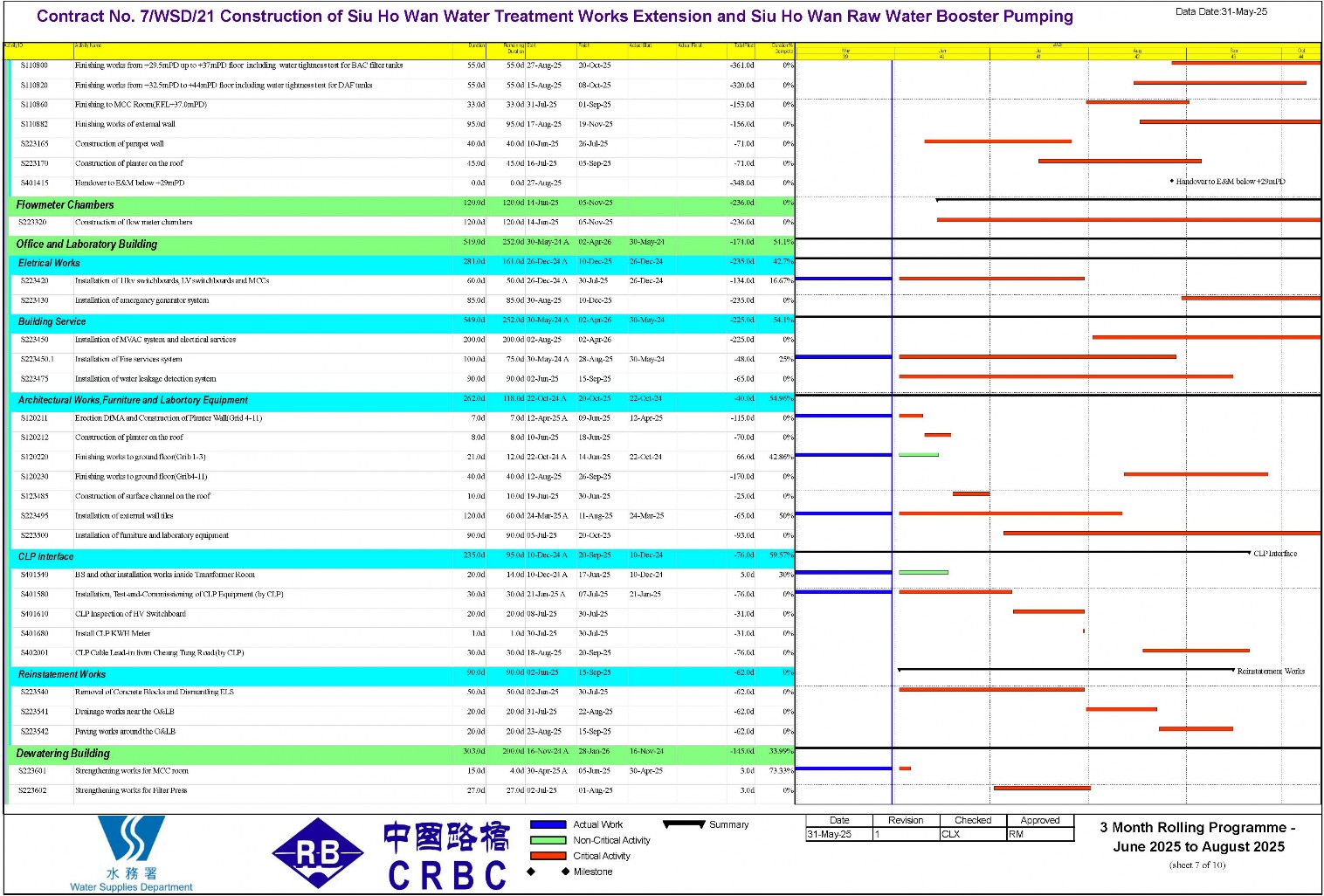The height and width of the screenshot is (896, 1324).
Task: Click activity ID S120230
Action: point(34,477)
